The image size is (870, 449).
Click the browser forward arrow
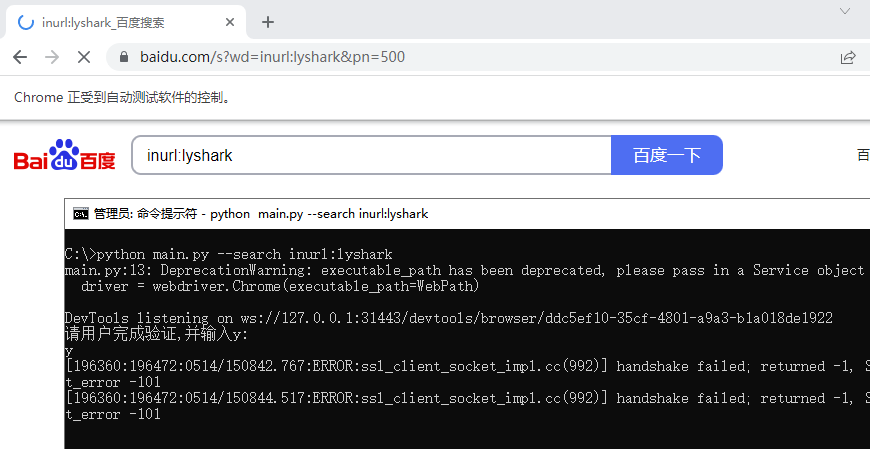point(52,57)
